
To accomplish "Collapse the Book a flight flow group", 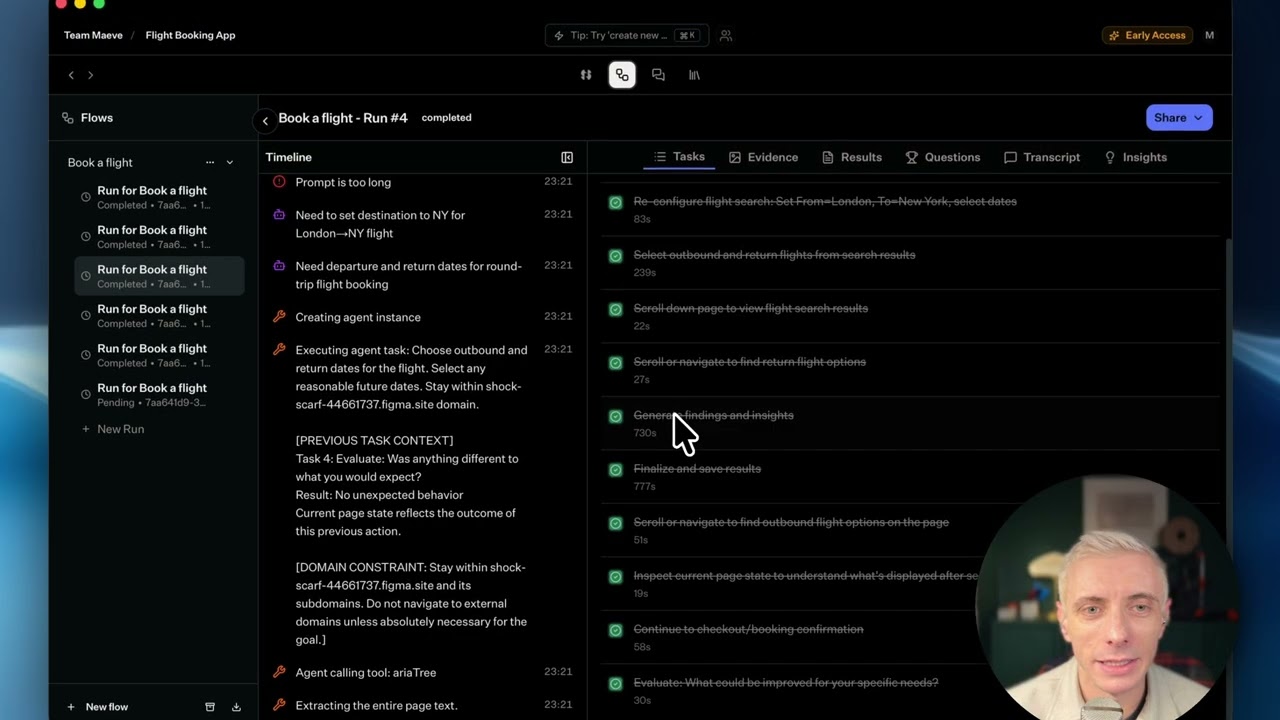I will [x=230, y=162].
